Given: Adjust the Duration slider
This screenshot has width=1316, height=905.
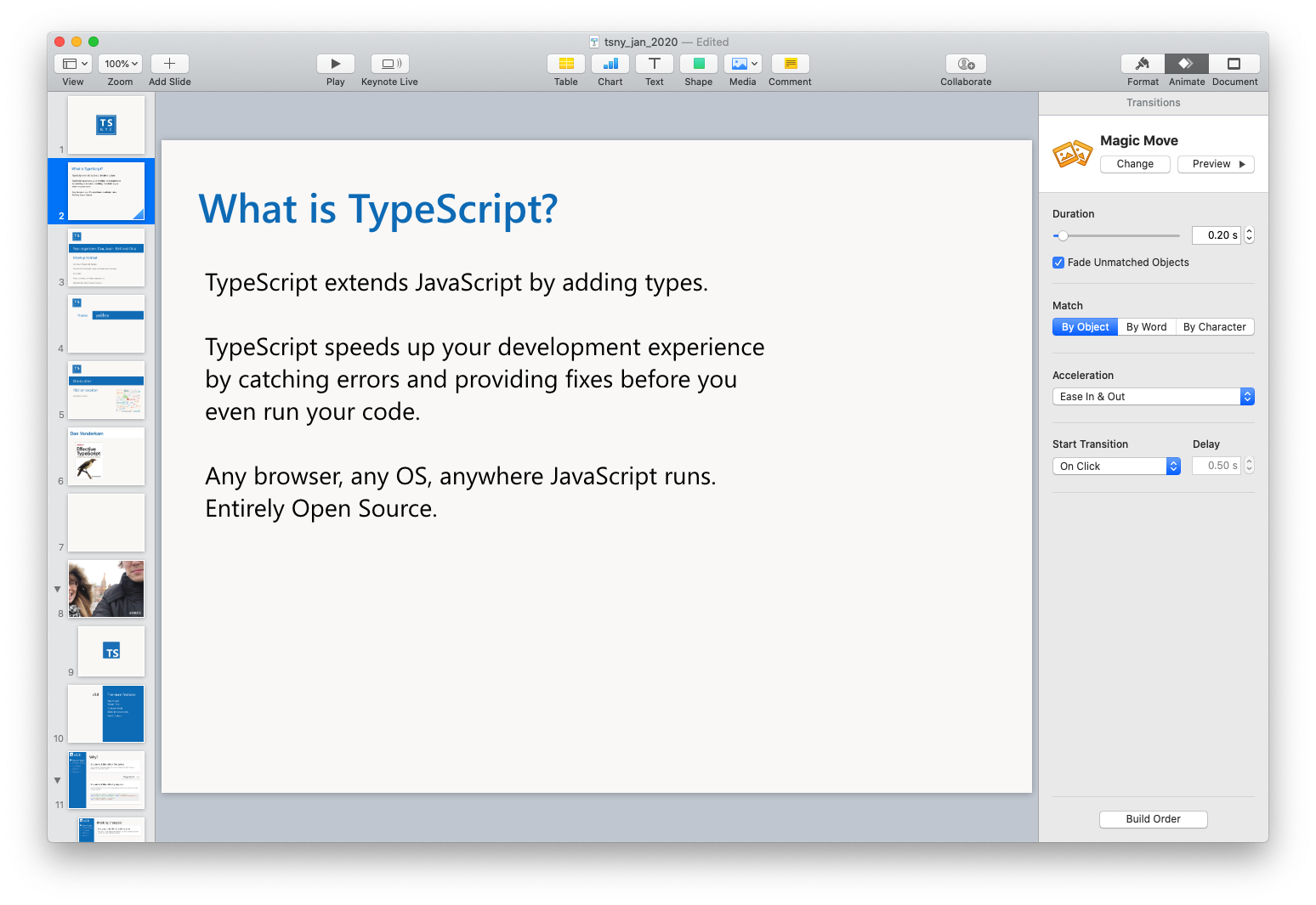Looking at the screenshot, I should [x=1116, y=235].
